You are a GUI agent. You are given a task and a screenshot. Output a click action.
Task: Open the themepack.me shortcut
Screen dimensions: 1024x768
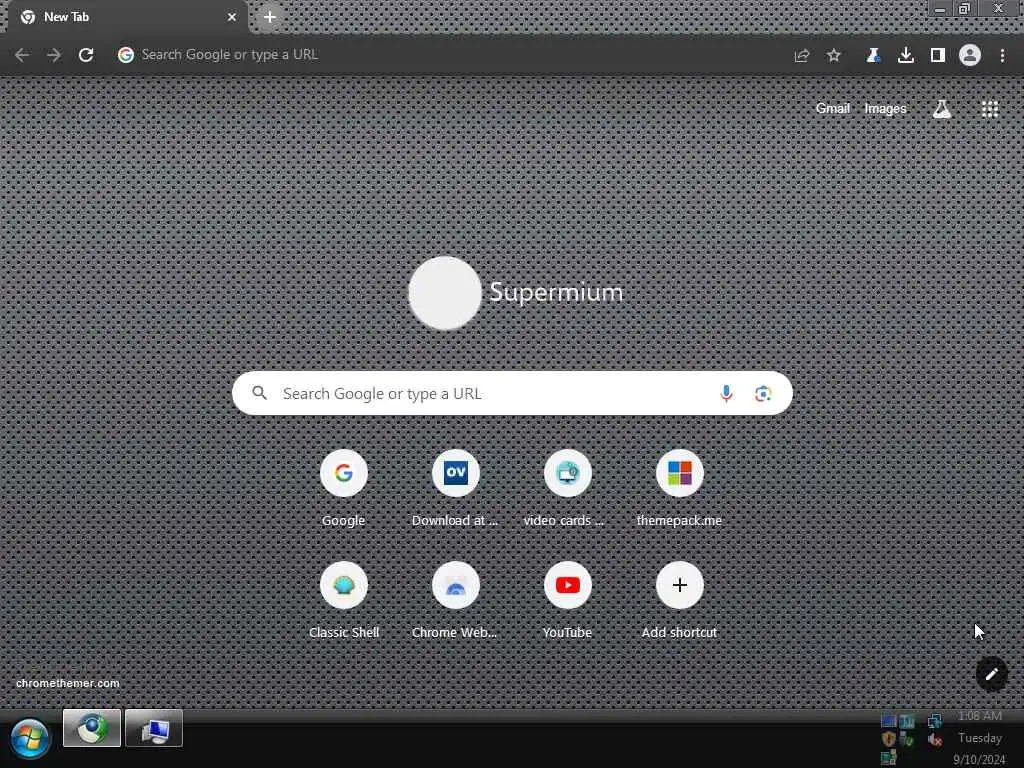coord(679,488)
